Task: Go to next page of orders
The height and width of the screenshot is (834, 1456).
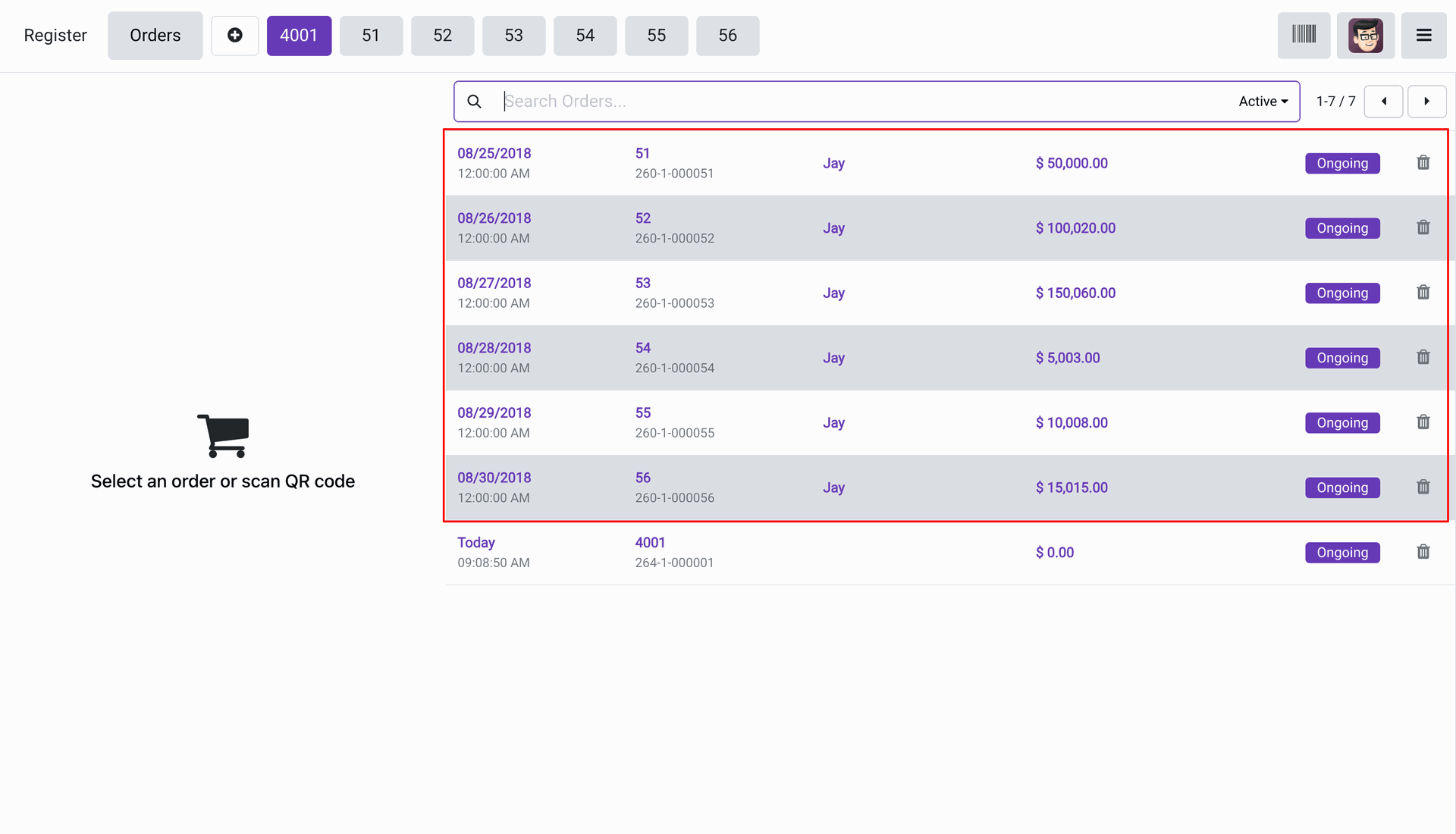Action: (x=1426, y=102)
